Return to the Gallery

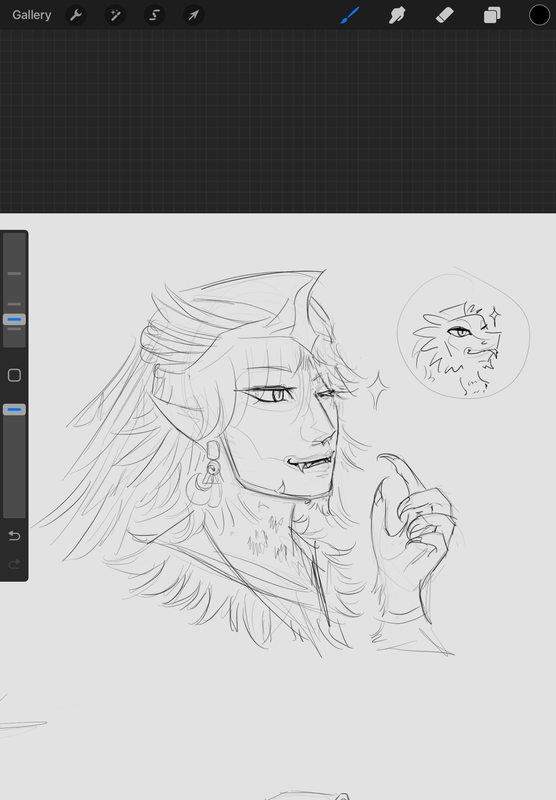click(32, 15)
